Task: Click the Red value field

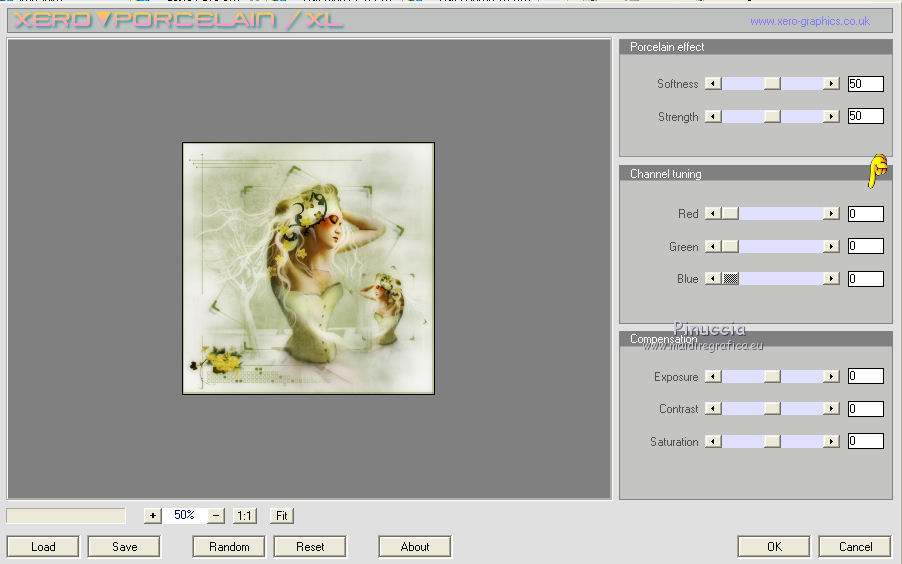Action: [x=866, y=214]
